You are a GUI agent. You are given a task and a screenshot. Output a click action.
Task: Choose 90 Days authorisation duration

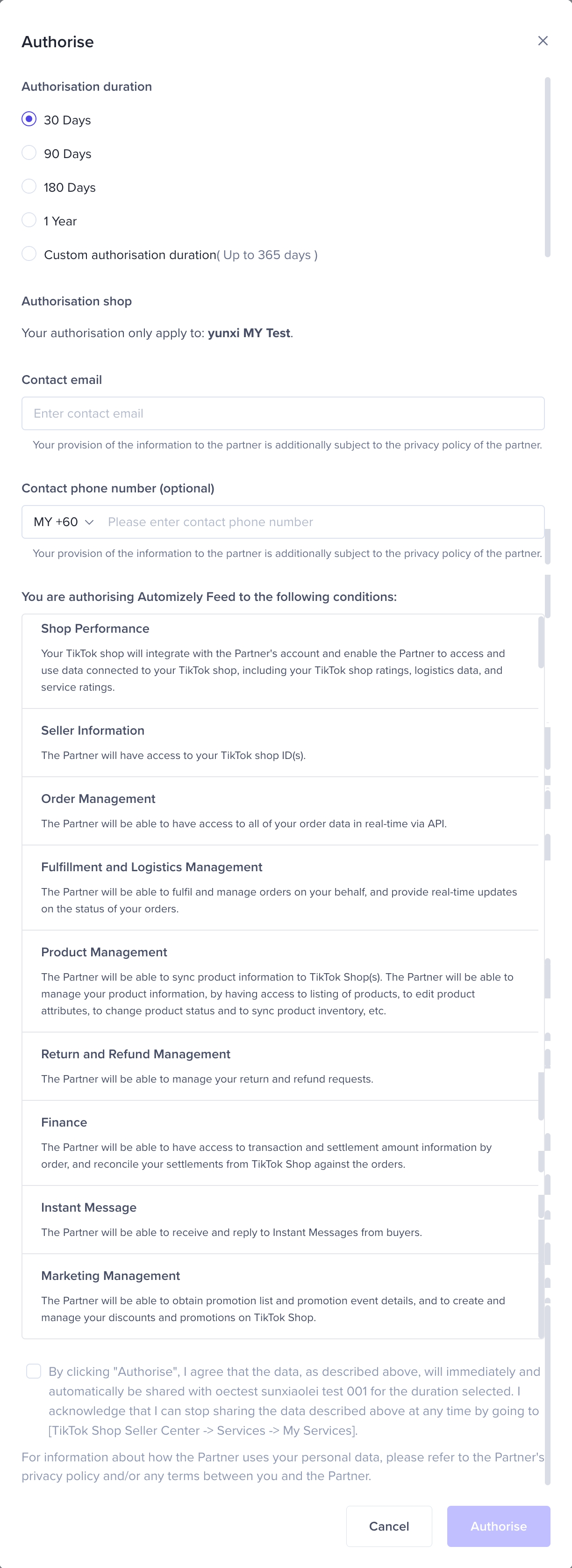(29, 153)
